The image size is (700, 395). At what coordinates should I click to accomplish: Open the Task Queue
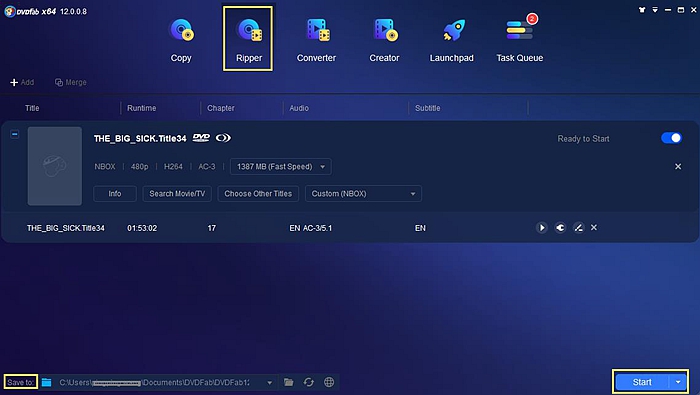tap(520, 39)
